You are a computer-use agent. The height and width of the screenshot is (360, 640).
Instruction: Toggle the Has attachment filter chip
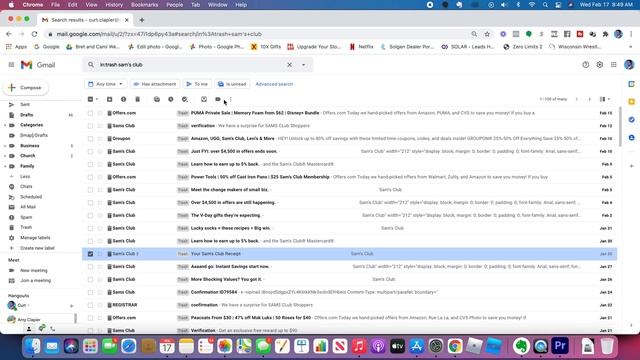pyautogui.click(x=155, y=84)
